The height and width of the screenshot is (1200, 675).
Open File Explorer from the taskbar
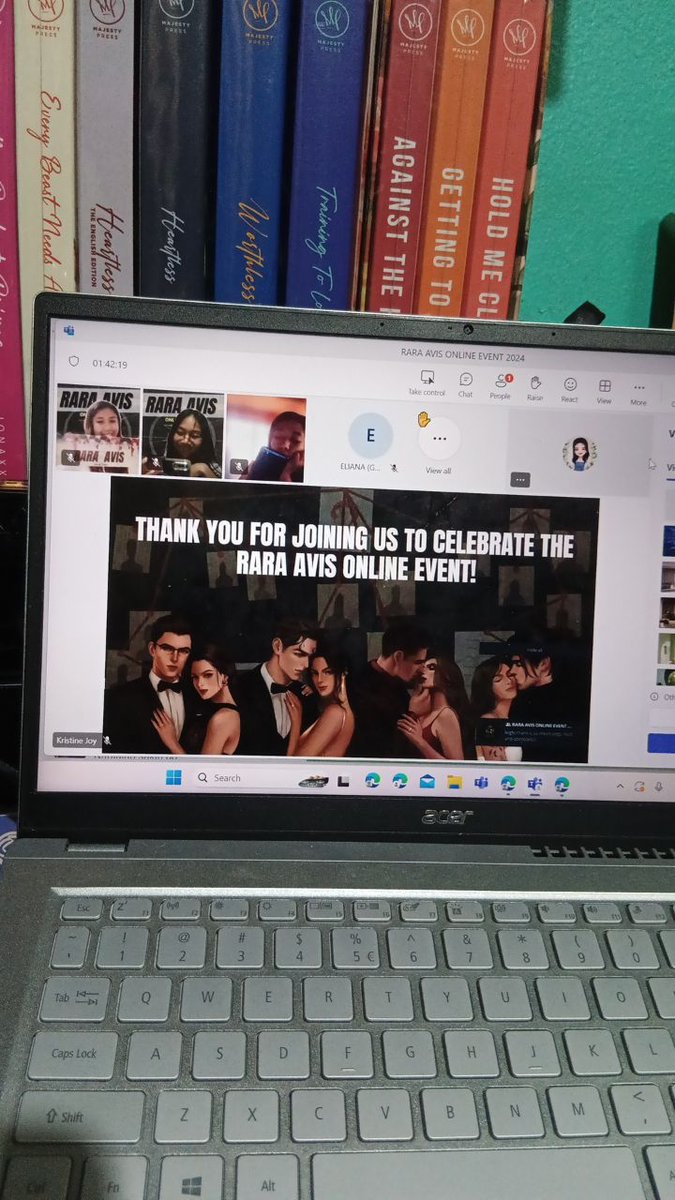point(454,782)
